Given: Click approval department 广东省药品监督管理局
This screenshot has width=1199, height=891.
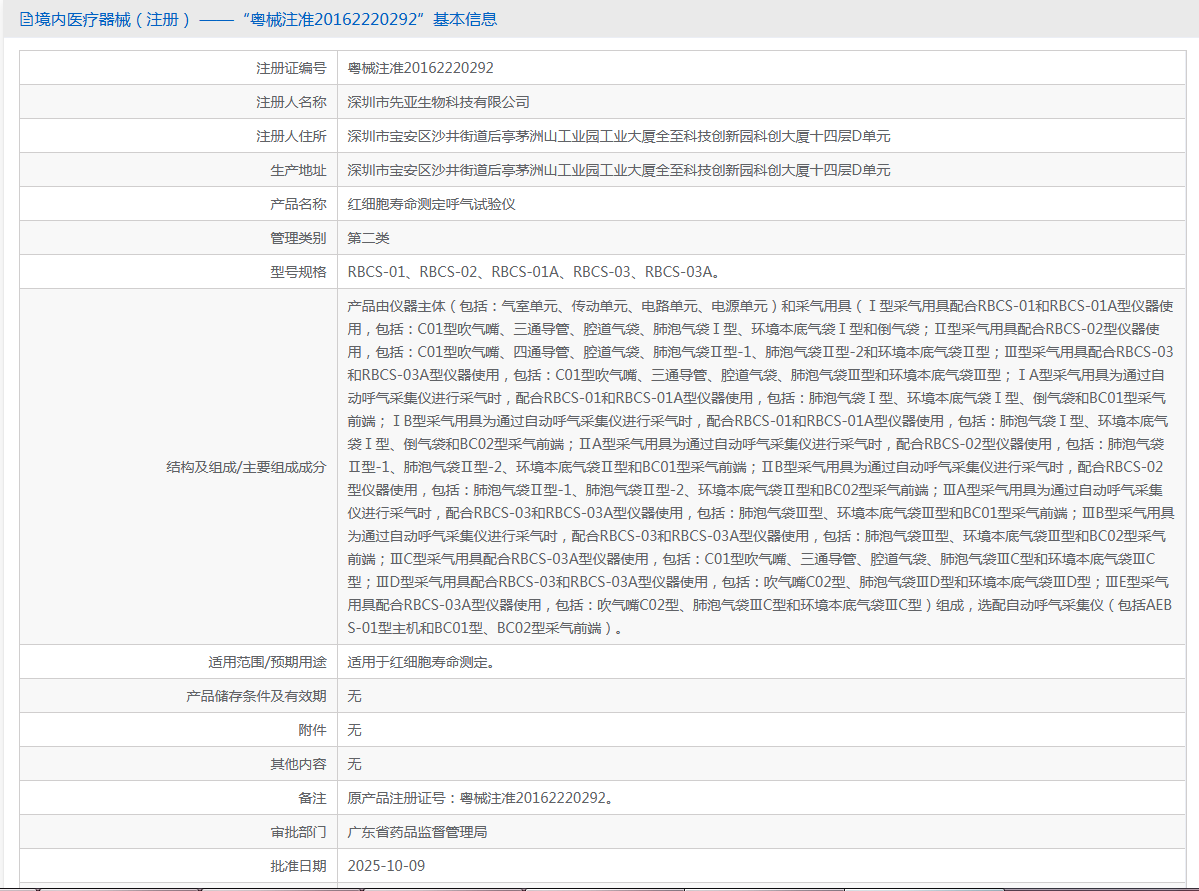Looking at the screenshot, I should (x=417, y=832).
